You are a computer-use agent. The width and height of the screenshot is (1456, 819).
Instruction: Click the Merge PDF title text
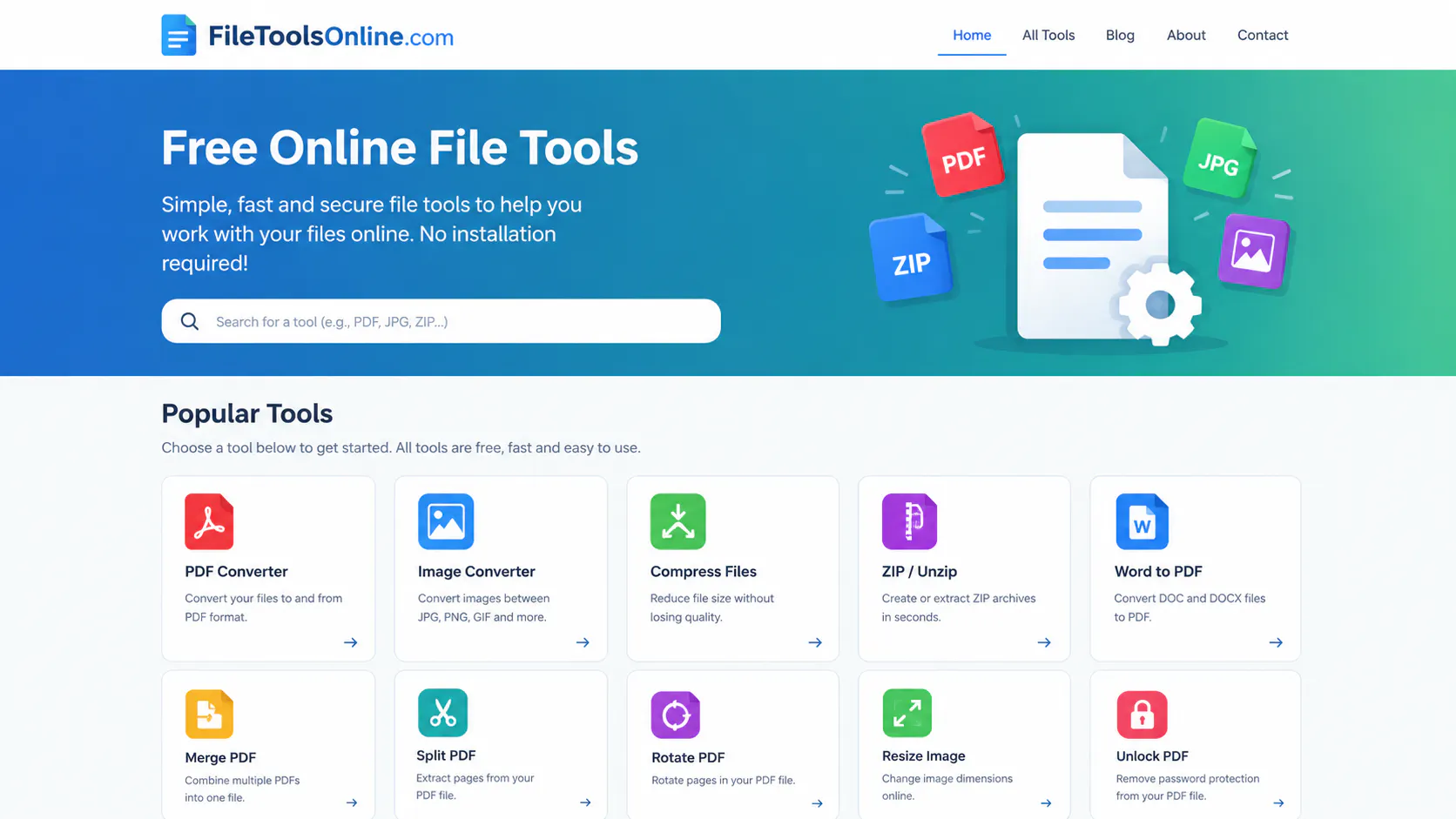[x=220, y=758]
